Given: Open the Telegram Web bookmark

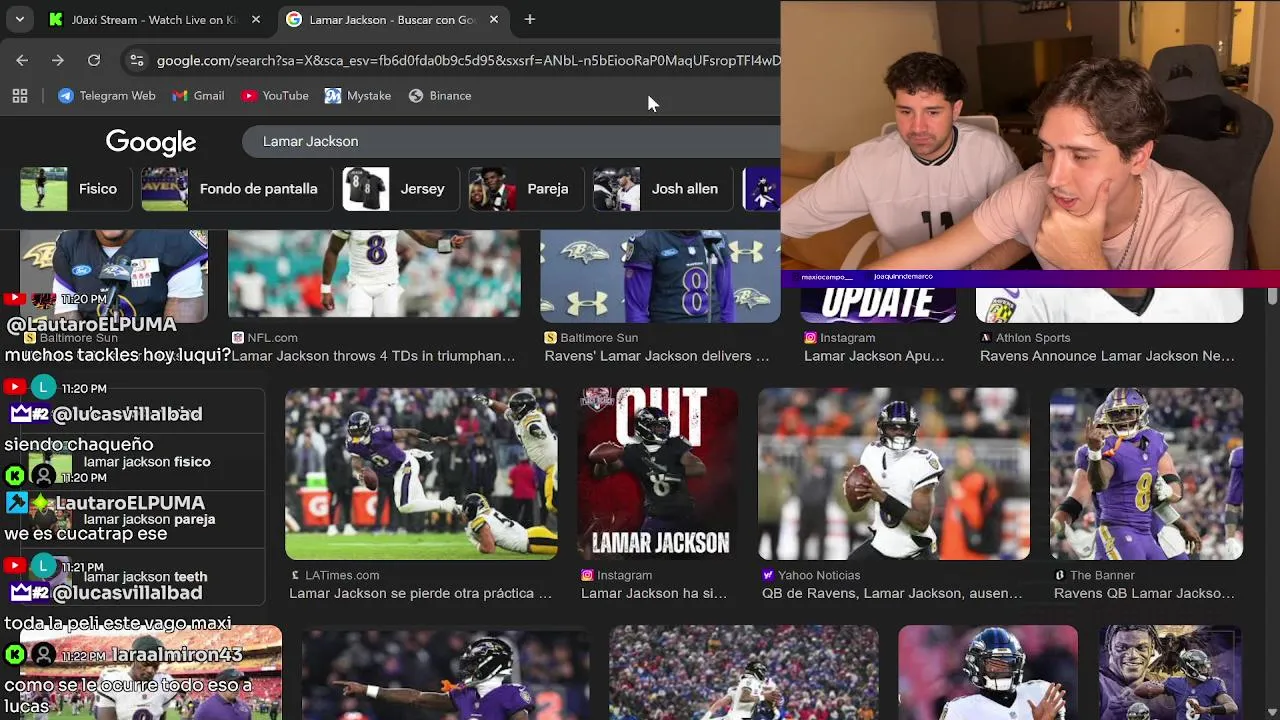Looking at the screenshot, I should (x=107, y=96).
